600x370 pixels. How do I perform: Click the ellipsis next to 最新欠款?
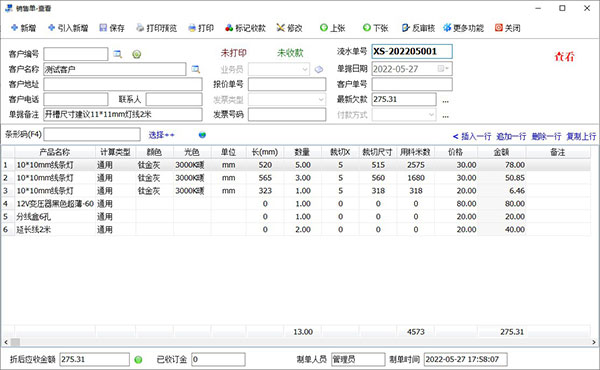pos(445,101)
